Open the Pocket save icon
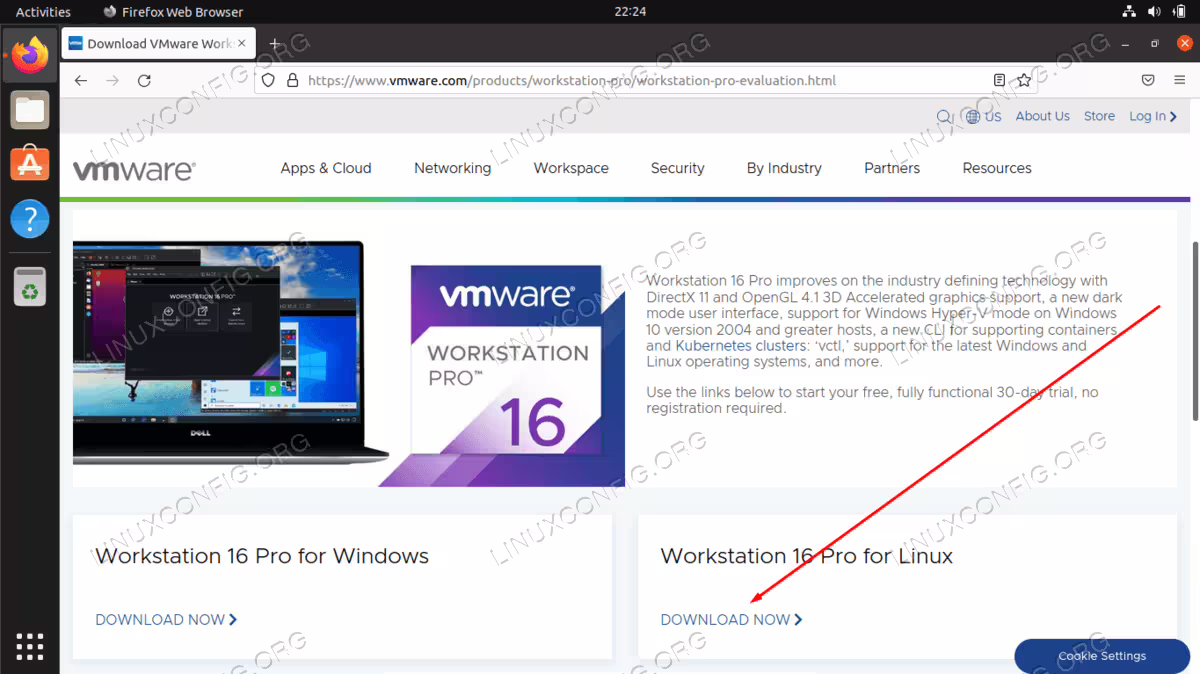Screen dimensions: 1200x674 coord(1149,81)
